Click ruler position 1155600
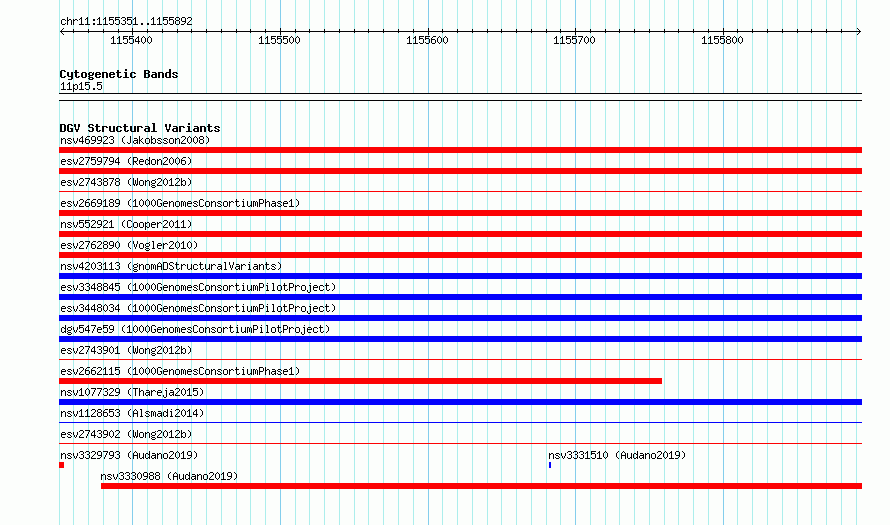The image size is (890, 525). pyautogui.click(x=427, y=40)
